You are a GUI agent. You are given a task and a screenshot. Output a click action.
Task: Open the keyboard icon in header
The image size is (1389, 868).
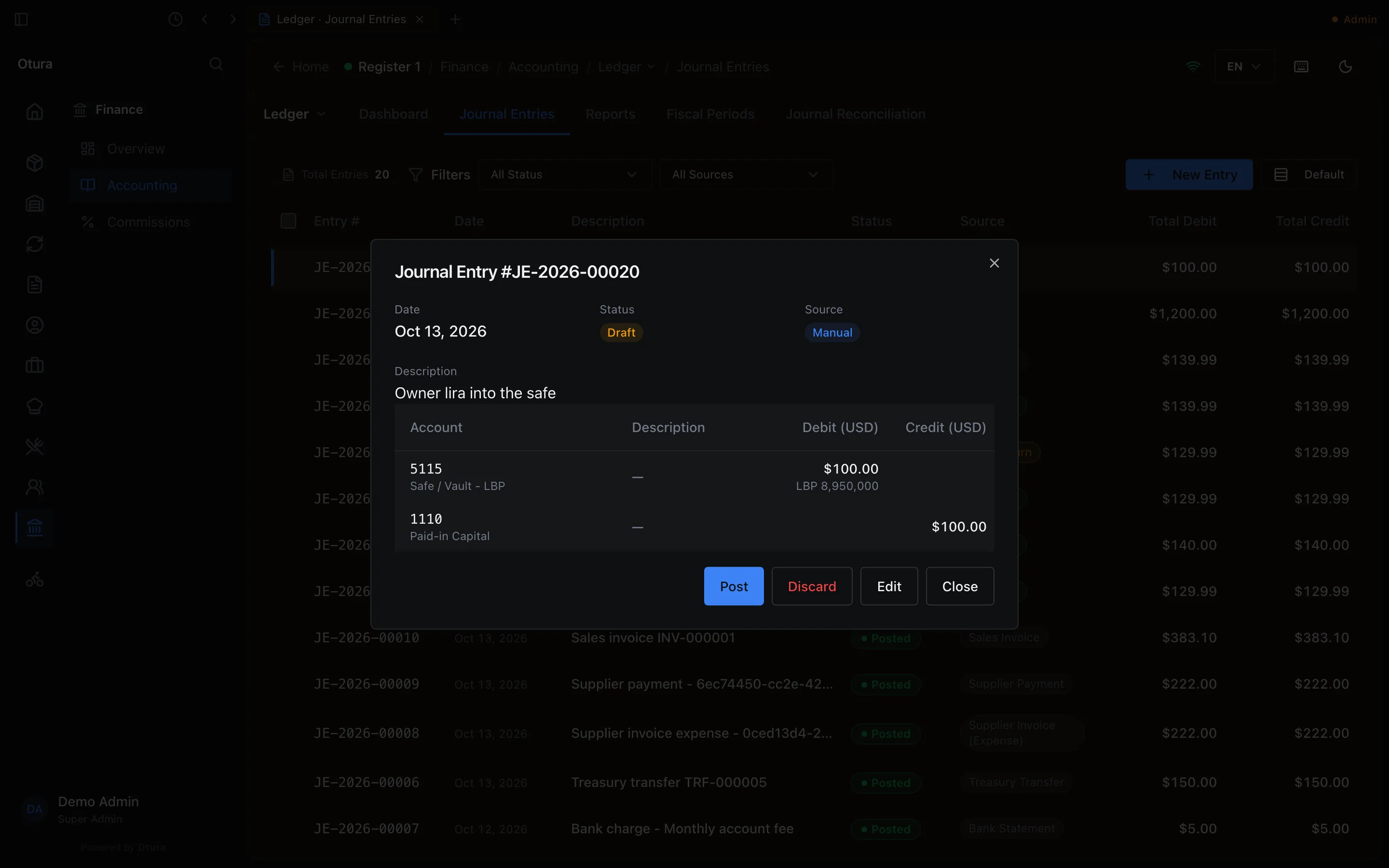[x=1301, y=67]
